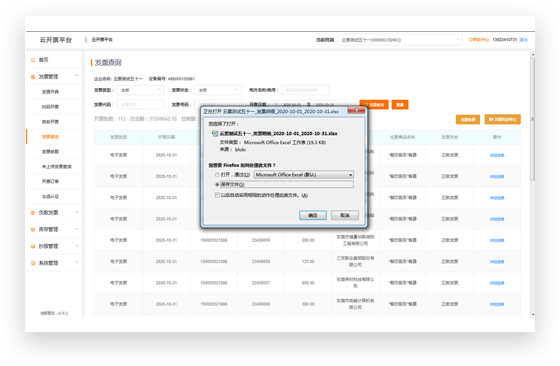Click the vertical scrollbar thumb
This screenshot has height=366, width=560.
click(532, 120)
